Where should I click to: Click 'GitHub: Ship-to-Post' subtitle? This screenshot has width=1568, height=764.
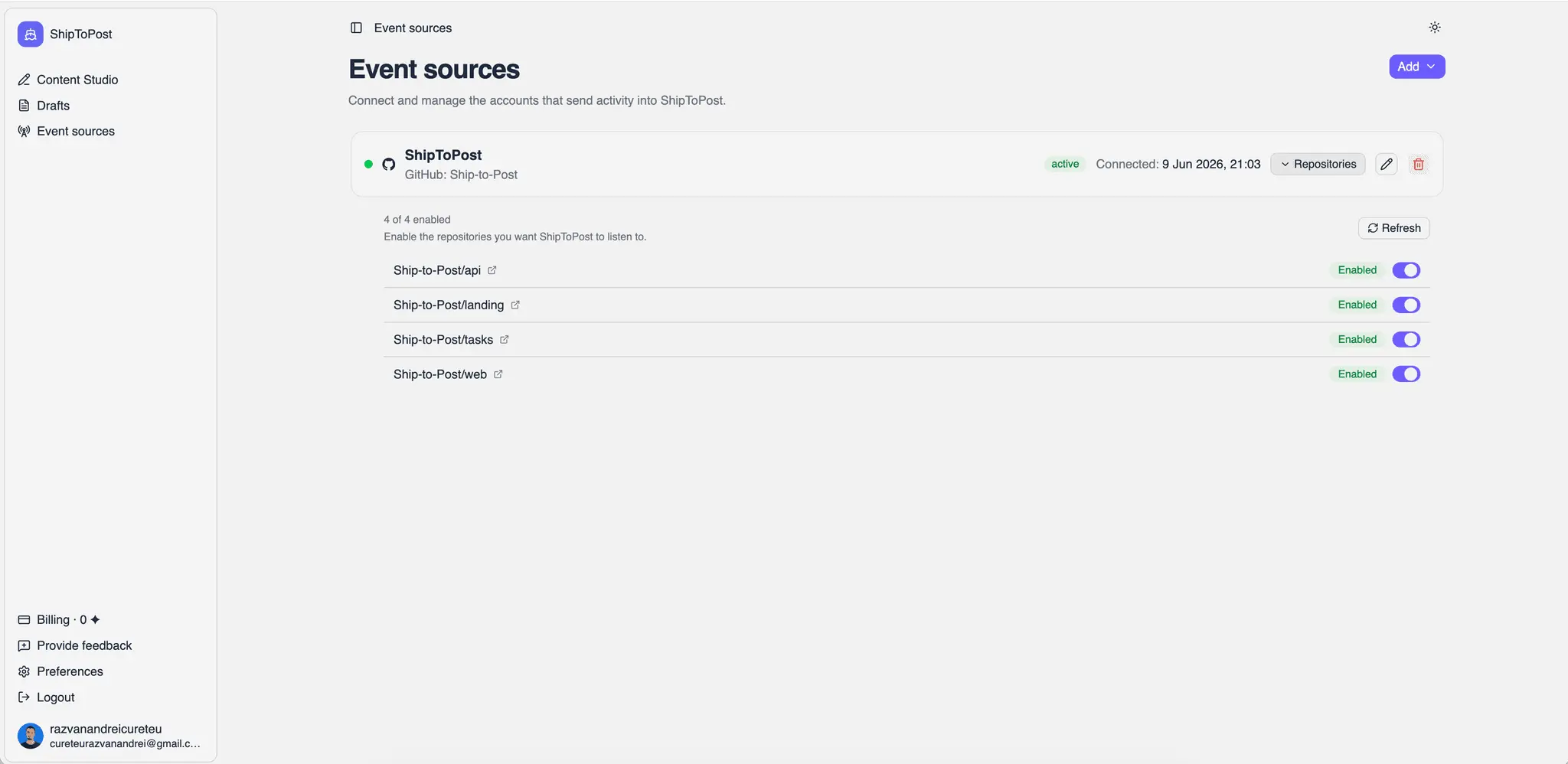click(461, 175)
